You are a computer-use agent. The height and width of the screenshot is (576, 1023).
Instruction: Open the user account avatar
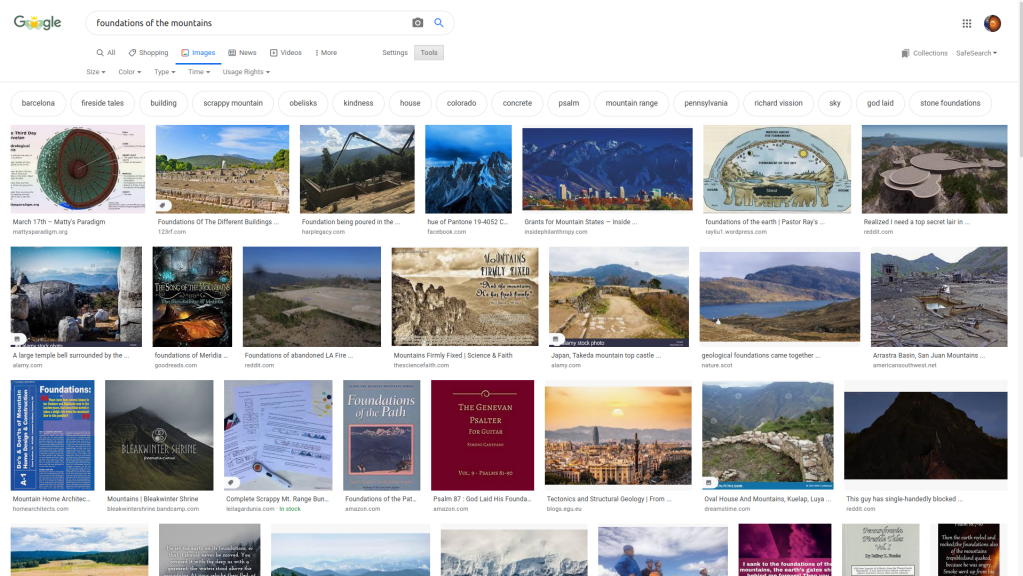pos(992,23)
